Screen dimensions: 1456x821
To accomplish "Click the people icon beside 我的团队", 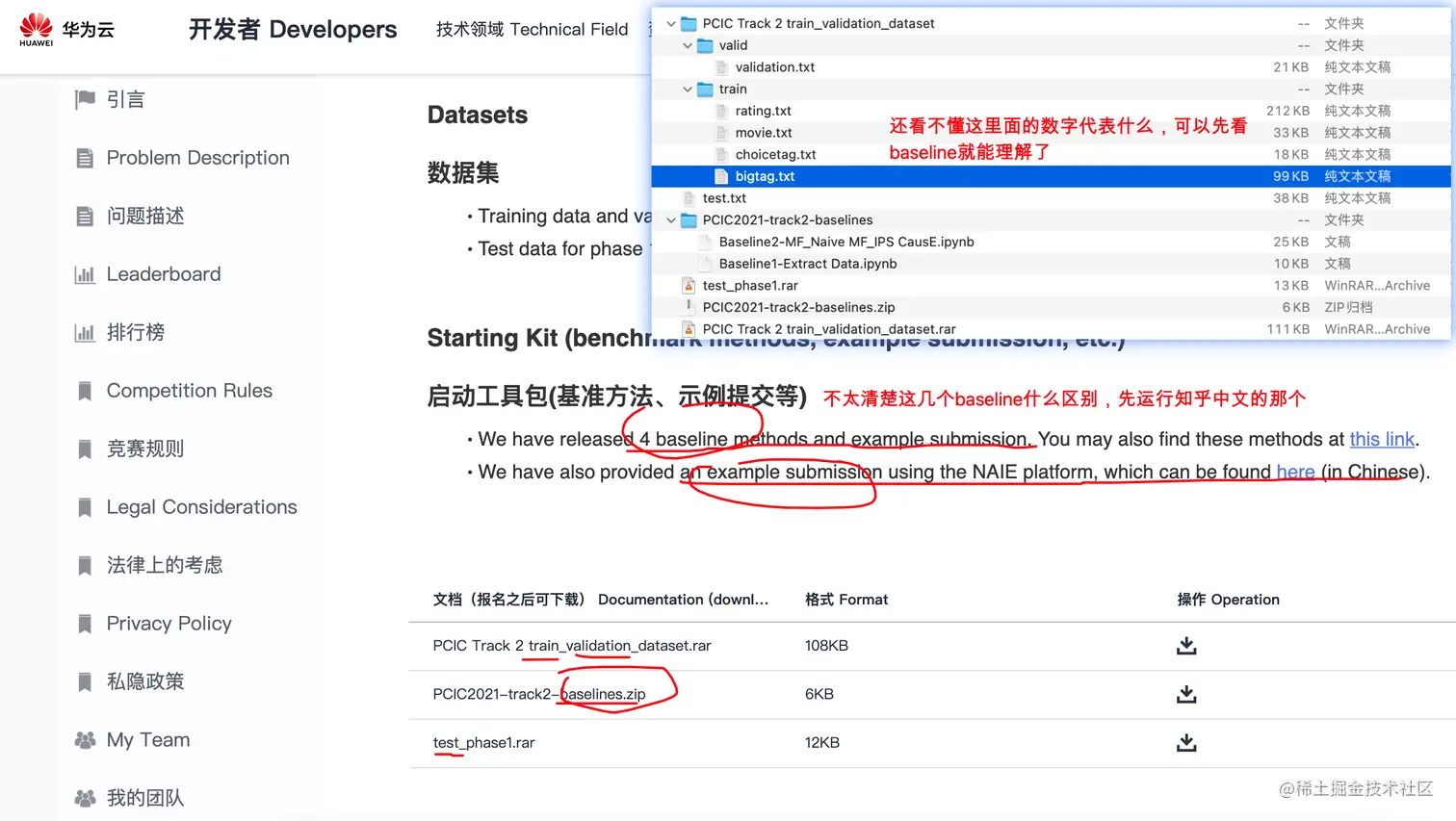I will point(85,798).
